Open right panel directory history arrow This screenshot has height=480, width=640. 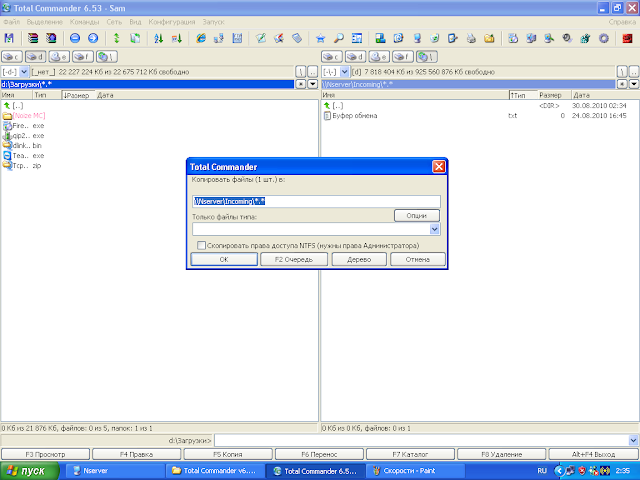633,84
